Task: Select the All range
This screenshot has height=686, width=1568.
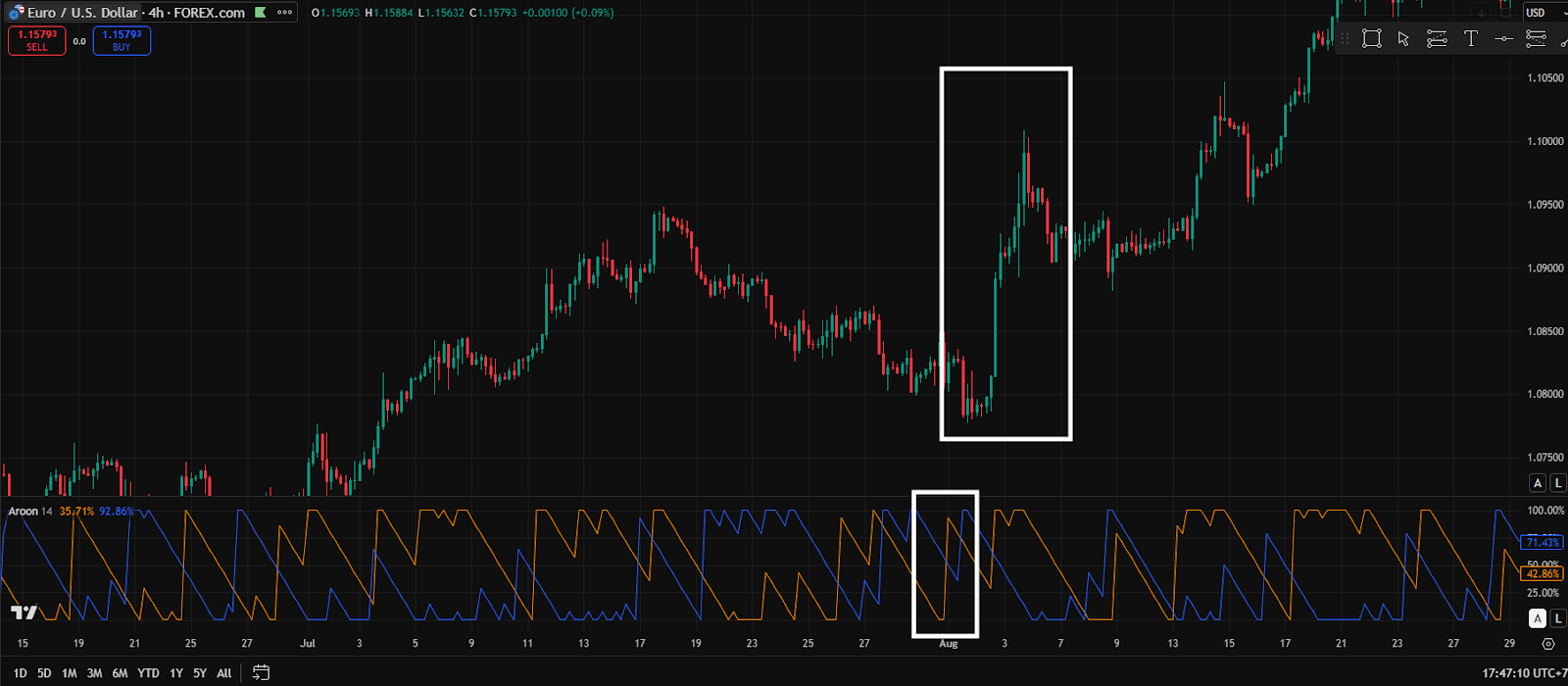Action: [224, 673]
